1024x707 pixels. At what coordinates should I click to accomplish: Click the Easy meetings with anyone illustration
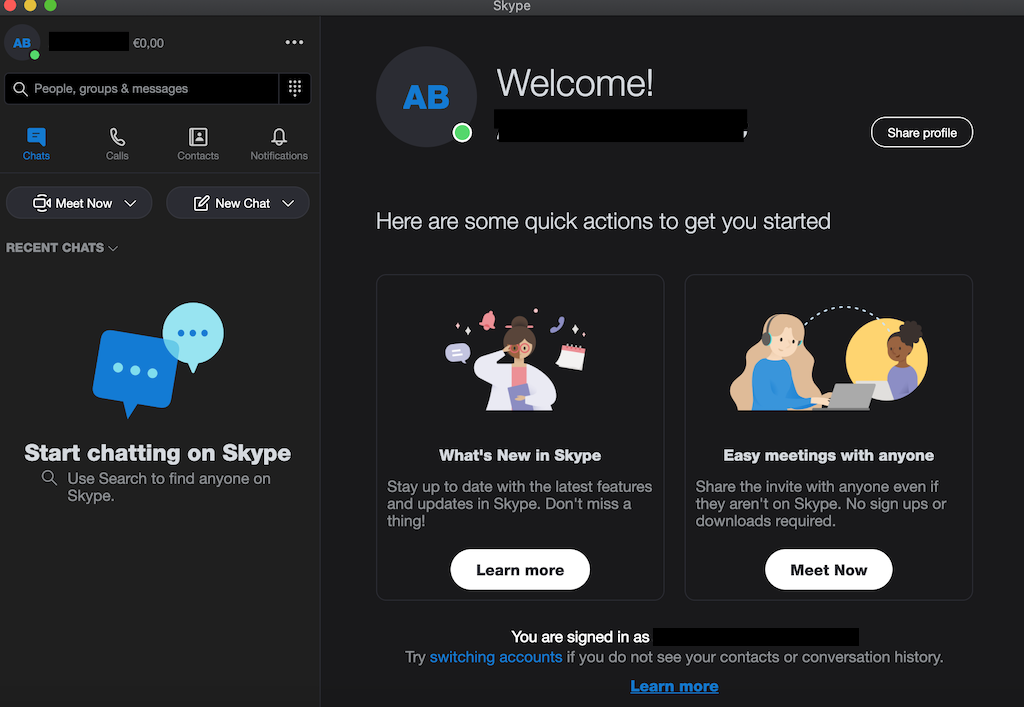click(828, 358)
